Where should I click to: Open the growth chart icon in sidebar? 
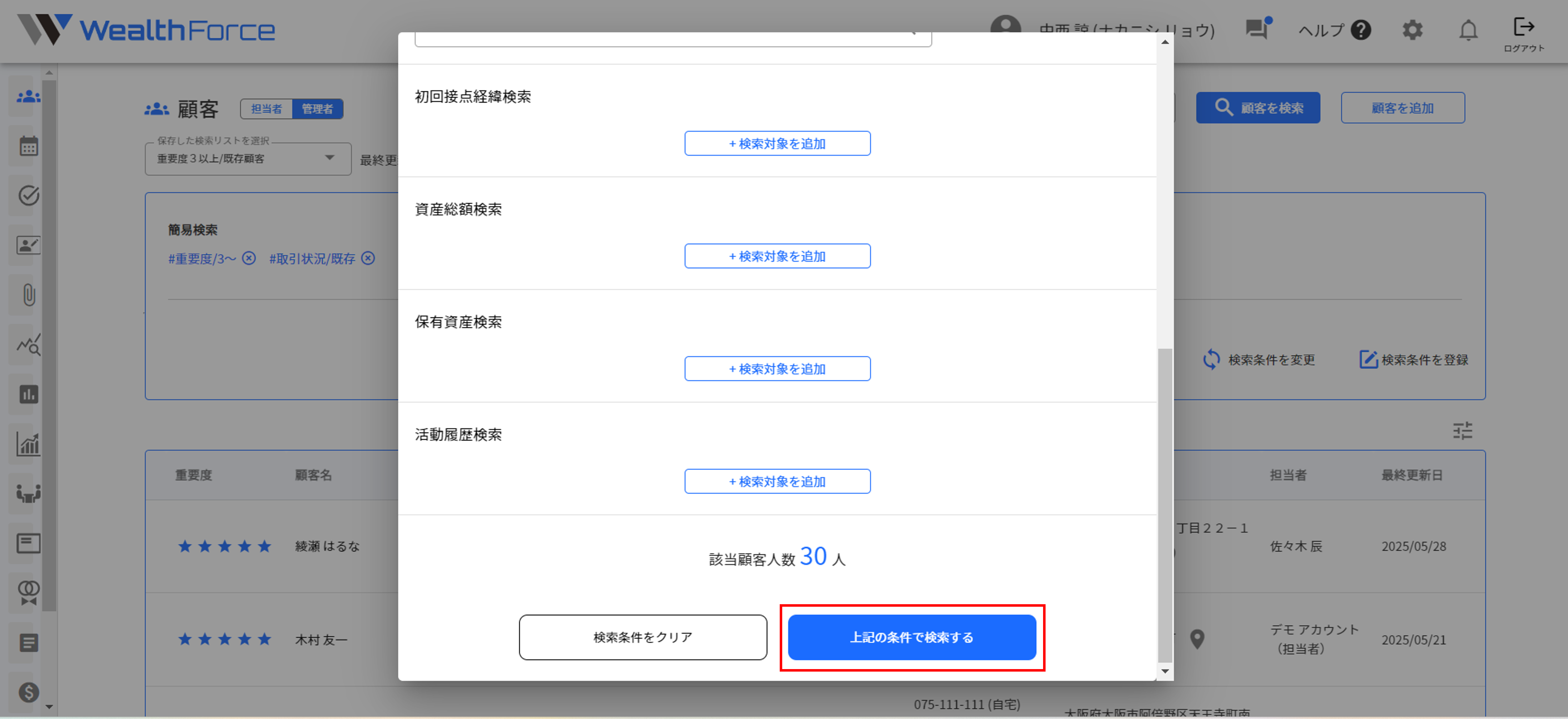click(x=28, y=444)
